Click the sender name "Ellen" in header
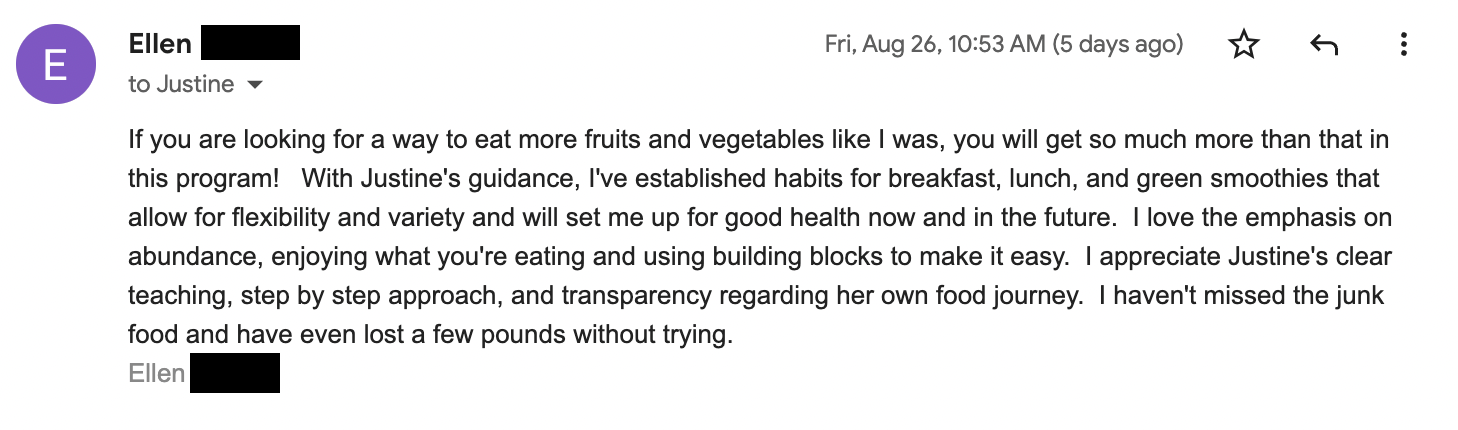 pyautogui.click(x=159, y=44)
